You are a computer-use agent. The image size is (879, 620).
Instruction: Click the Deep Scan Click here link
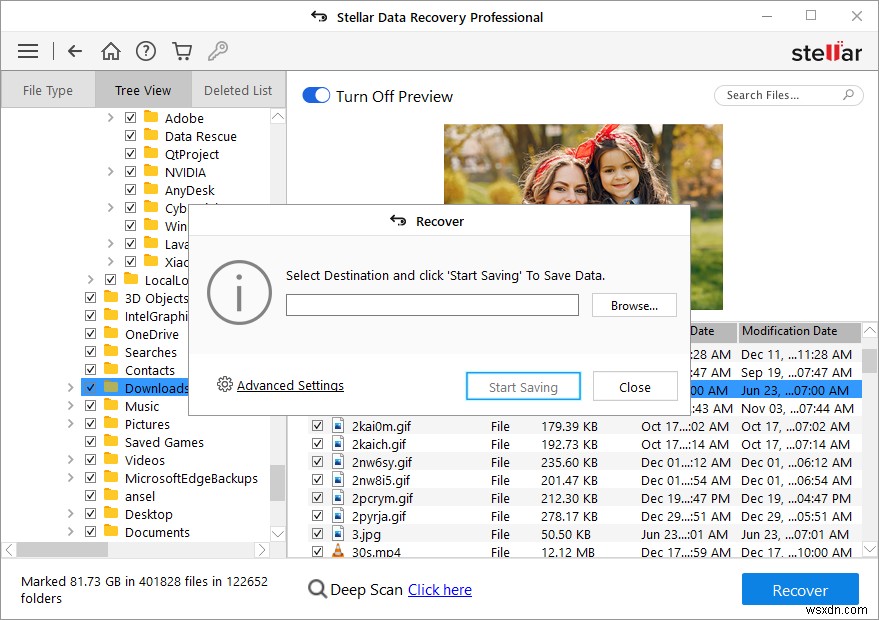coord(440,590)
